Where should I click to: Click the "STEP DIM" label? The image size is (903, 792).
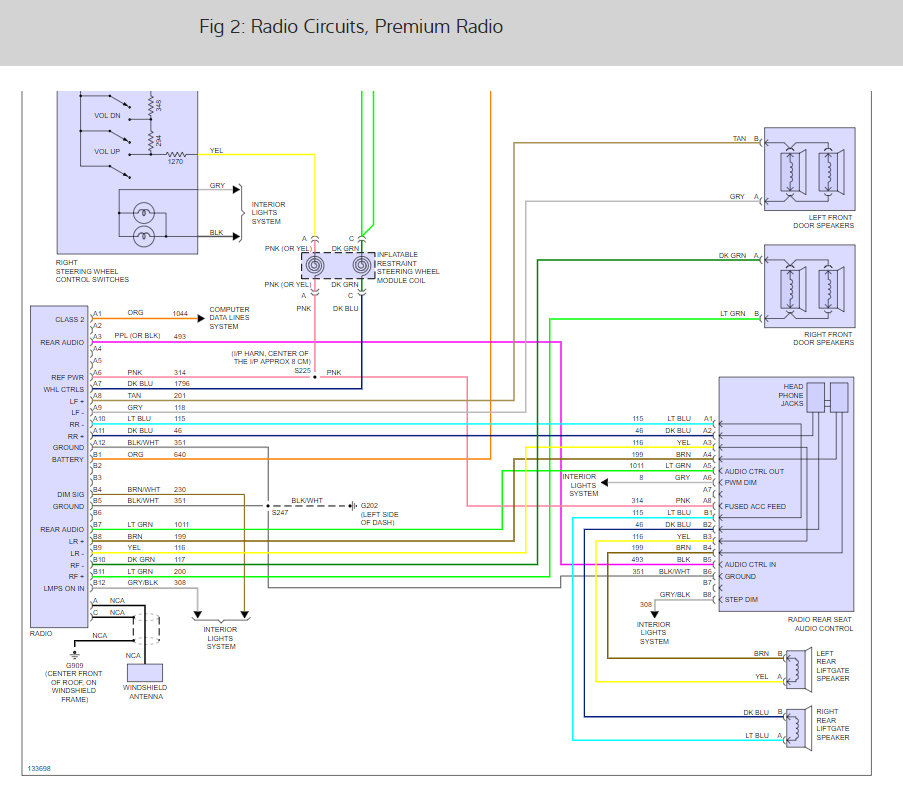tap(741, 600)
